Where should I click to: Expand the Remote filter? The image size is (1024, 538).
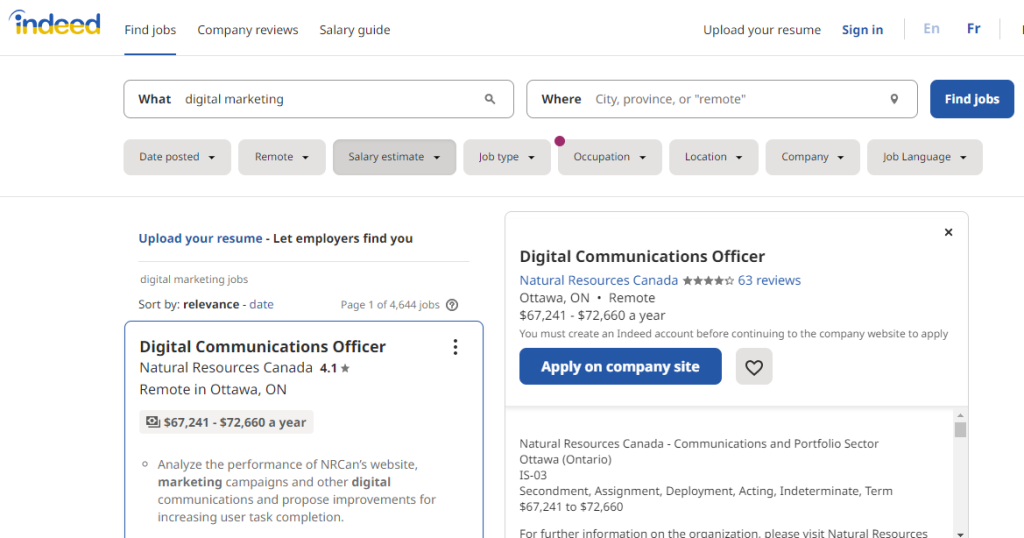pos(281,157)
